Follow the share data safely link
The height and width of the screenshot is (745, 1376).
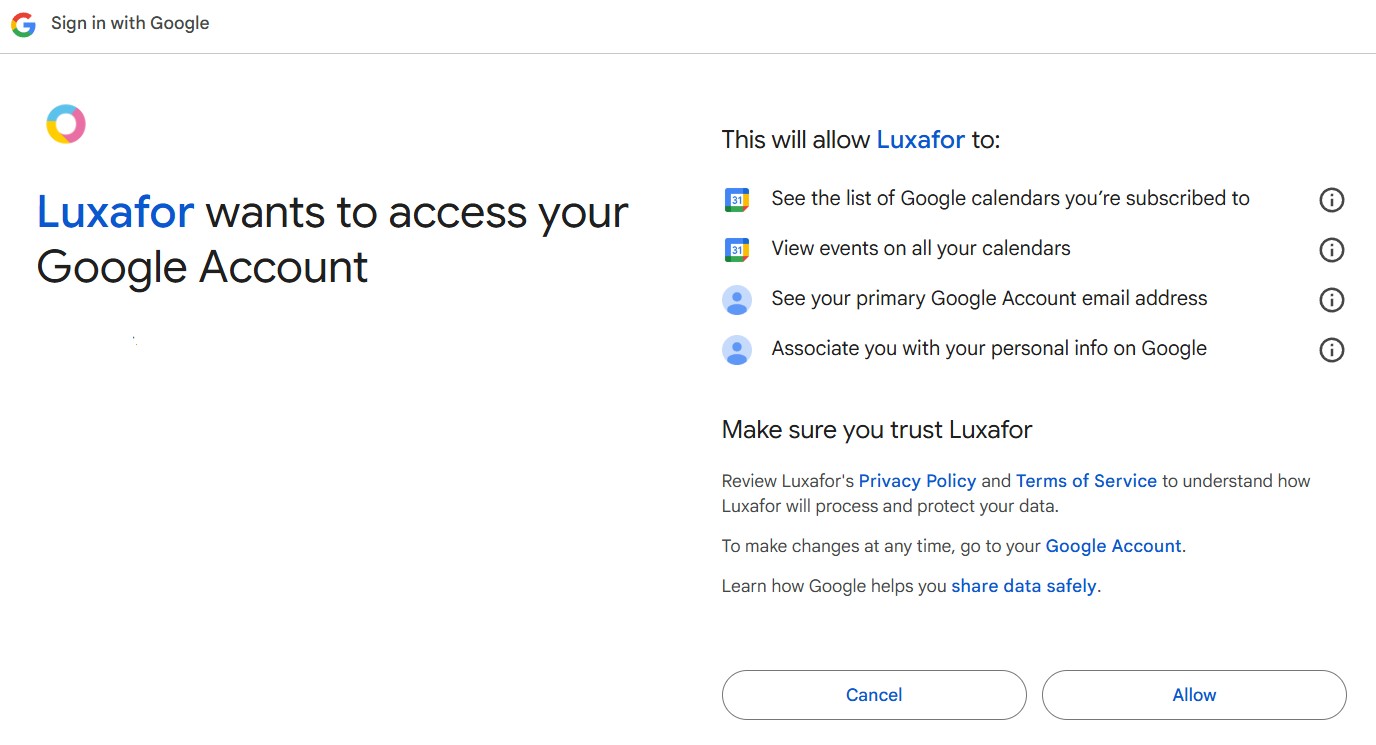[x=1024, y=586]
